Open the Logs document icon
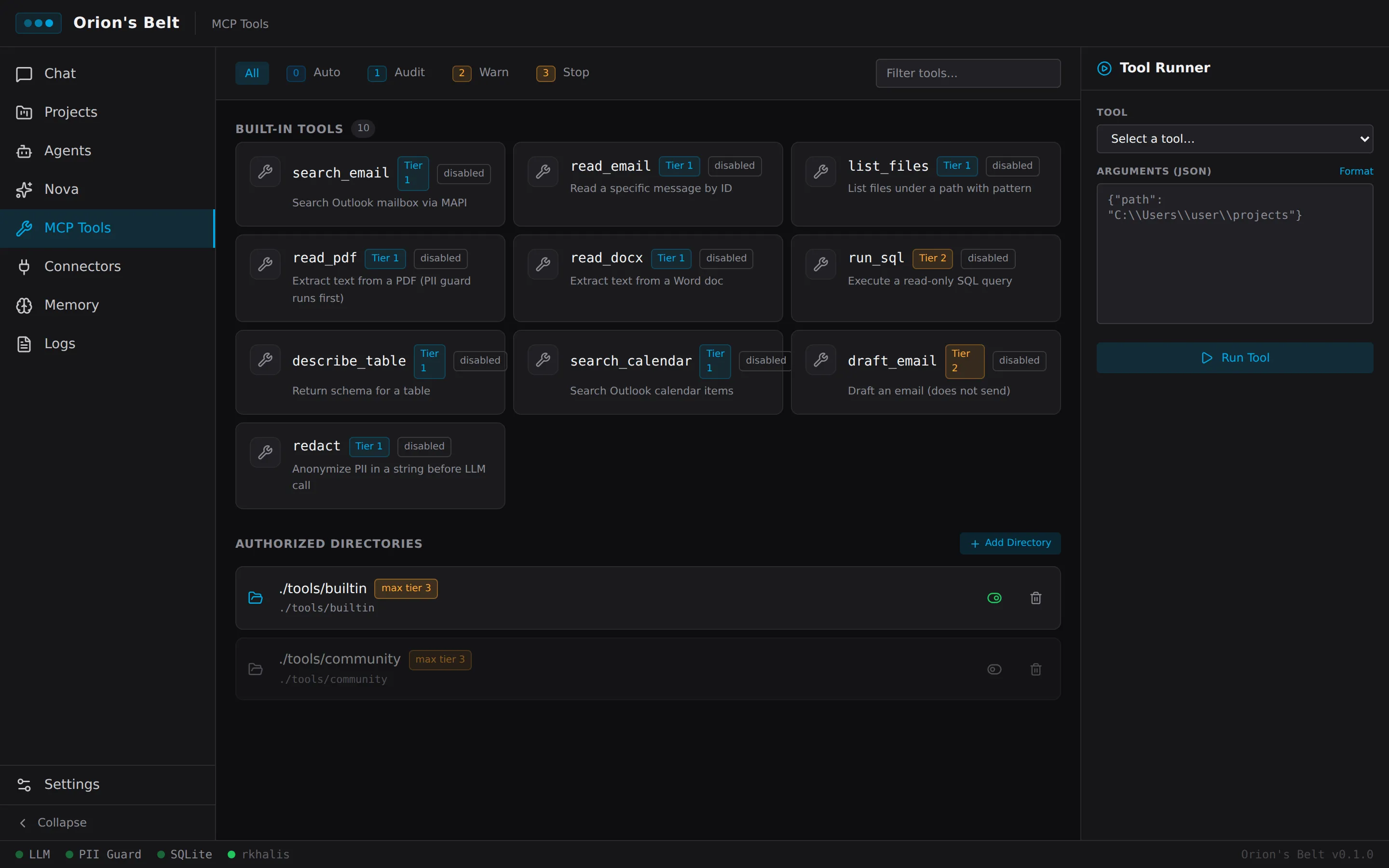Screen dimensions: 1389x868 [24, 344]
